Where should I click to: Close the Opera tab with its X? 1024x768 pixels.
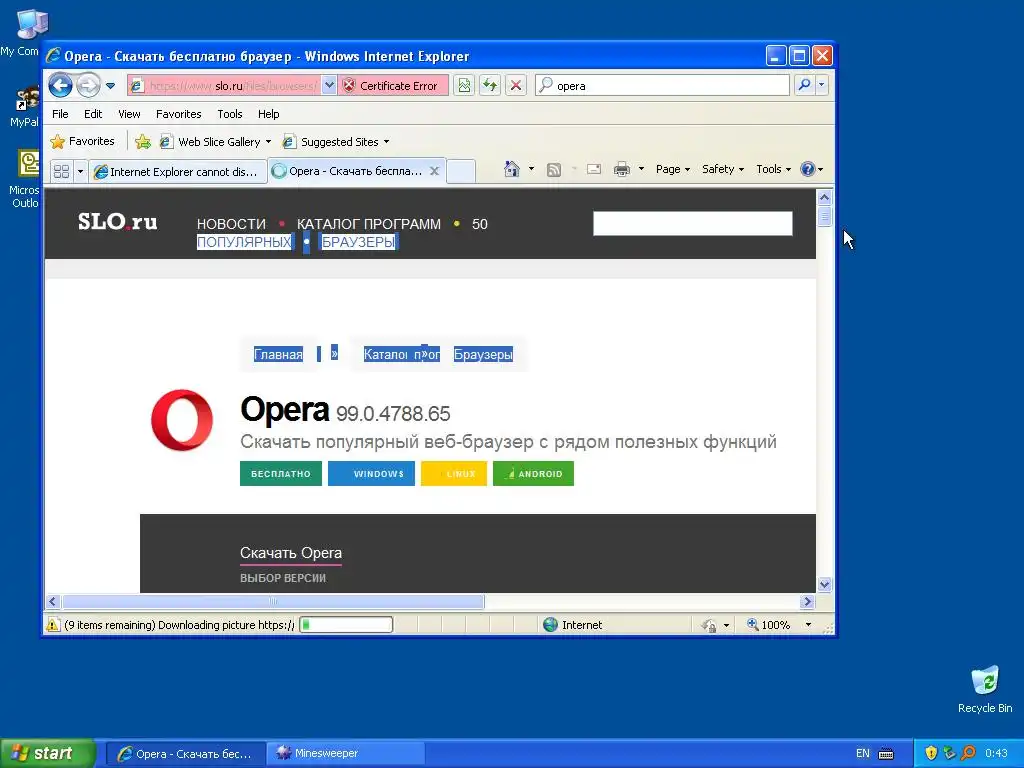point(434,171)
